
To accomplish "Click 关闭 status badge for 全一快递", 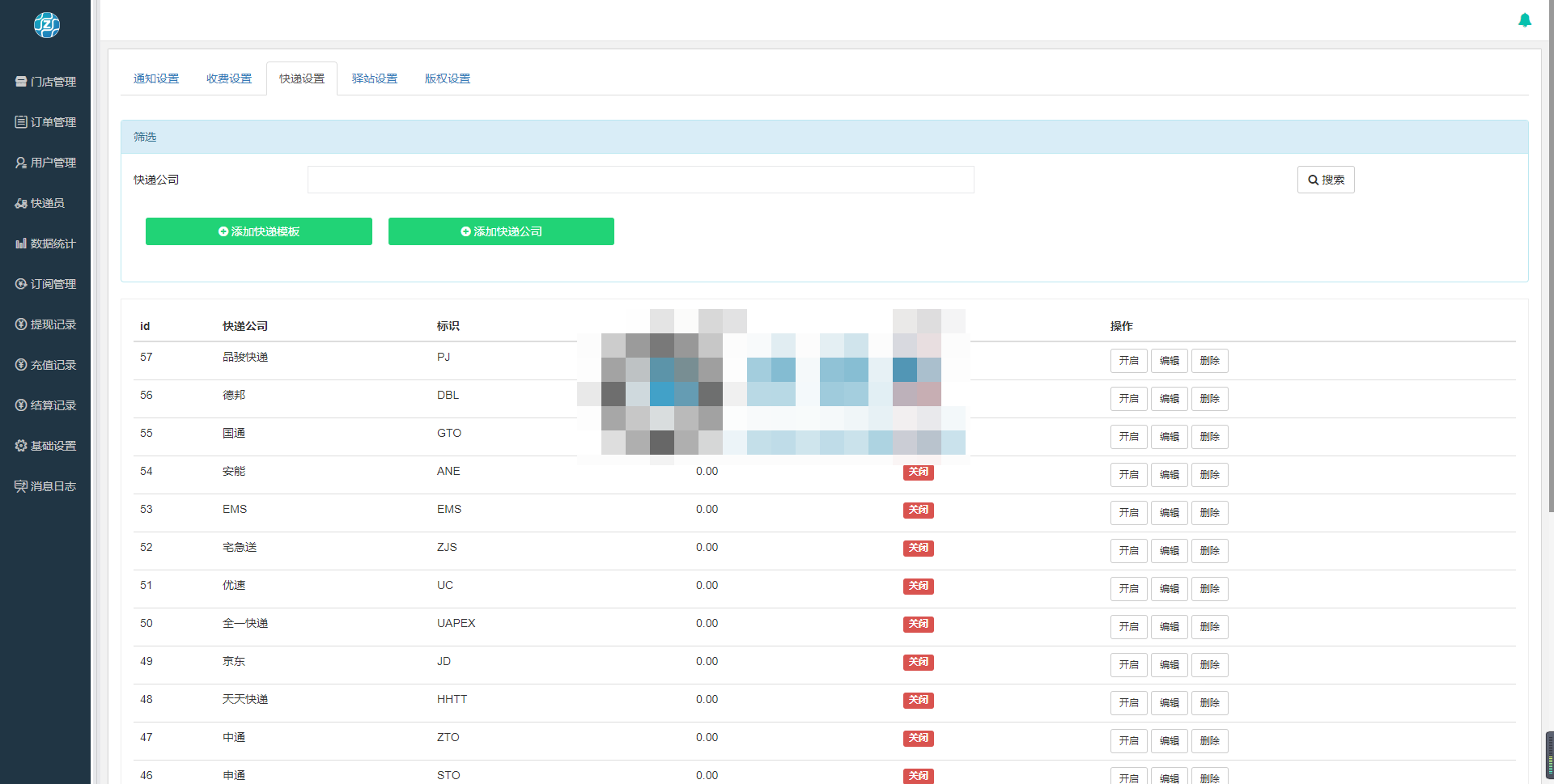I will coord(919,625).
